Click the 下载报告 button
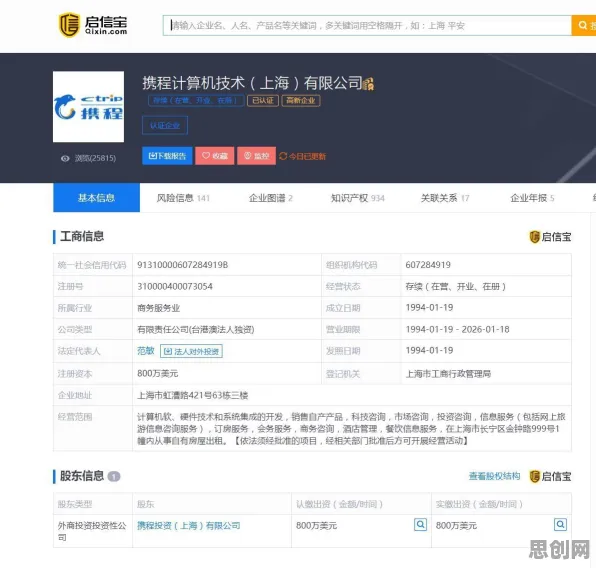 [167, 156]
